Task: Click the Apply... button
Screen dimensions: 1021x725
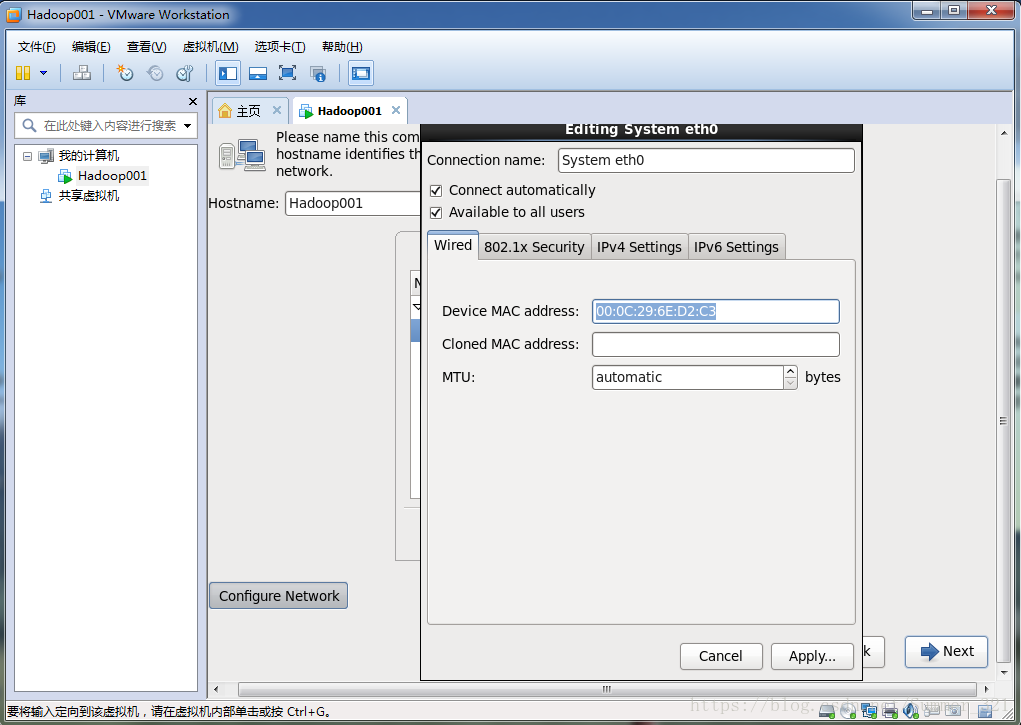Action: [x=812, y=656]
